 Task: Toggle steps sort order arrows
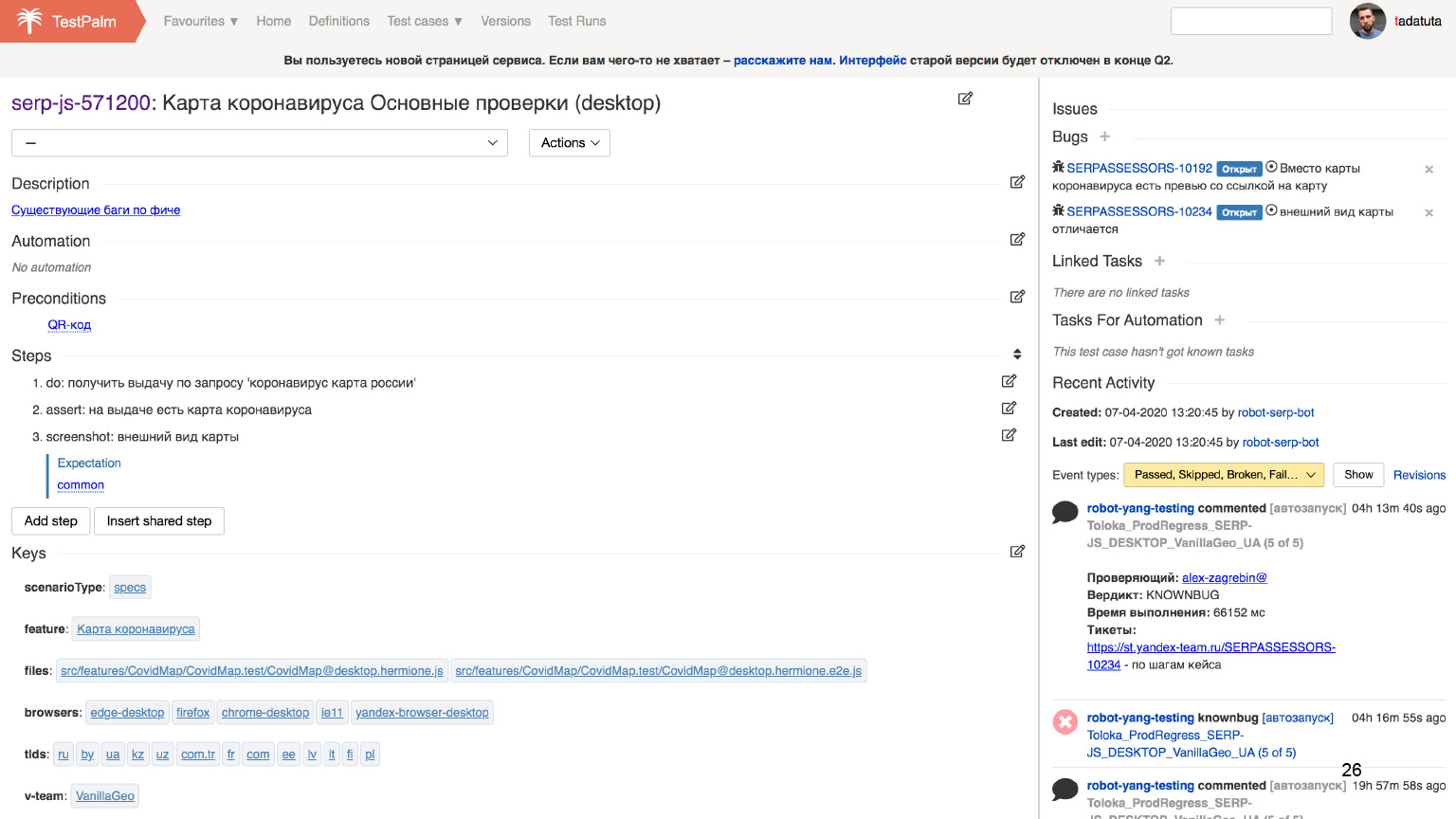coord(1017,355)
